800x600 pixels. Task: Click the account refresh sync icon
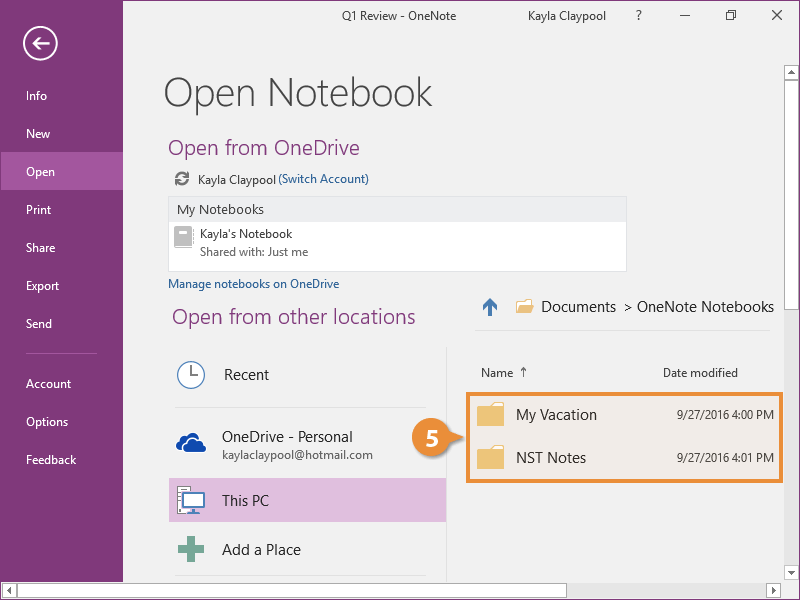point(181,179)
